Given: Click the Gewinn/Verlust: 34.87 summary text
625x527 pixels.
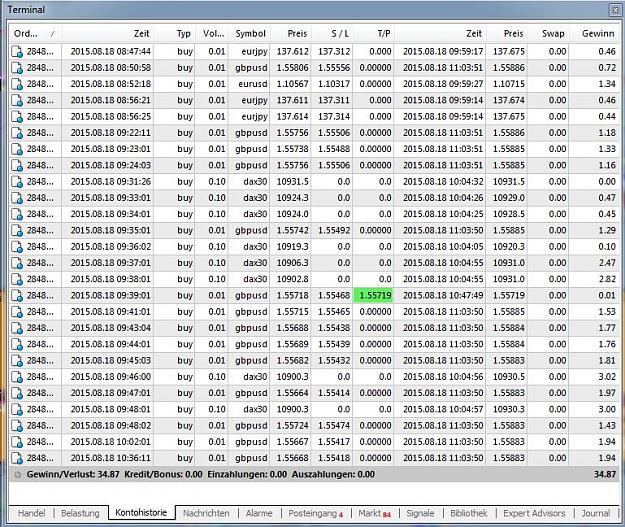Looking at the screenshot, I should (73, 474).
